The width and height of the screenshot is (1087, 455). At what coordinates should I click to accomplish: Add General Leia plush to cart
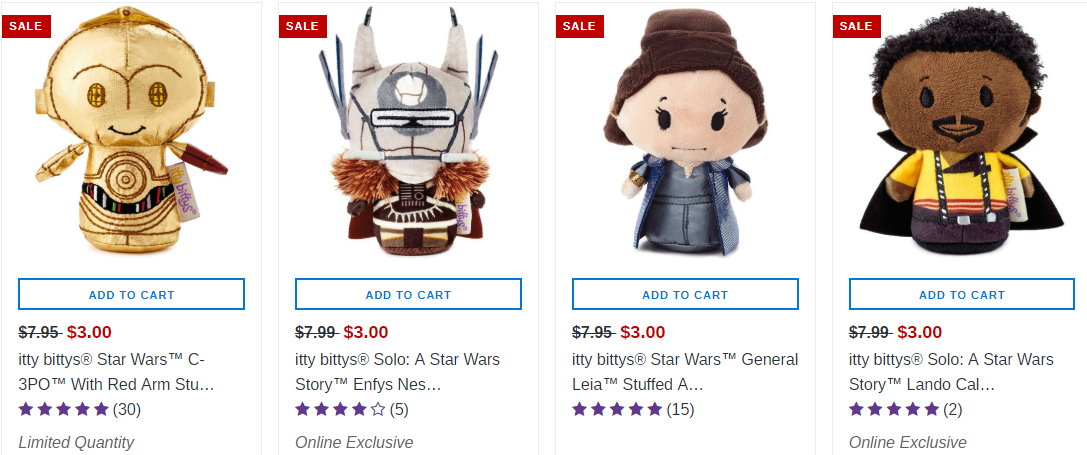[x=685, y=294]
